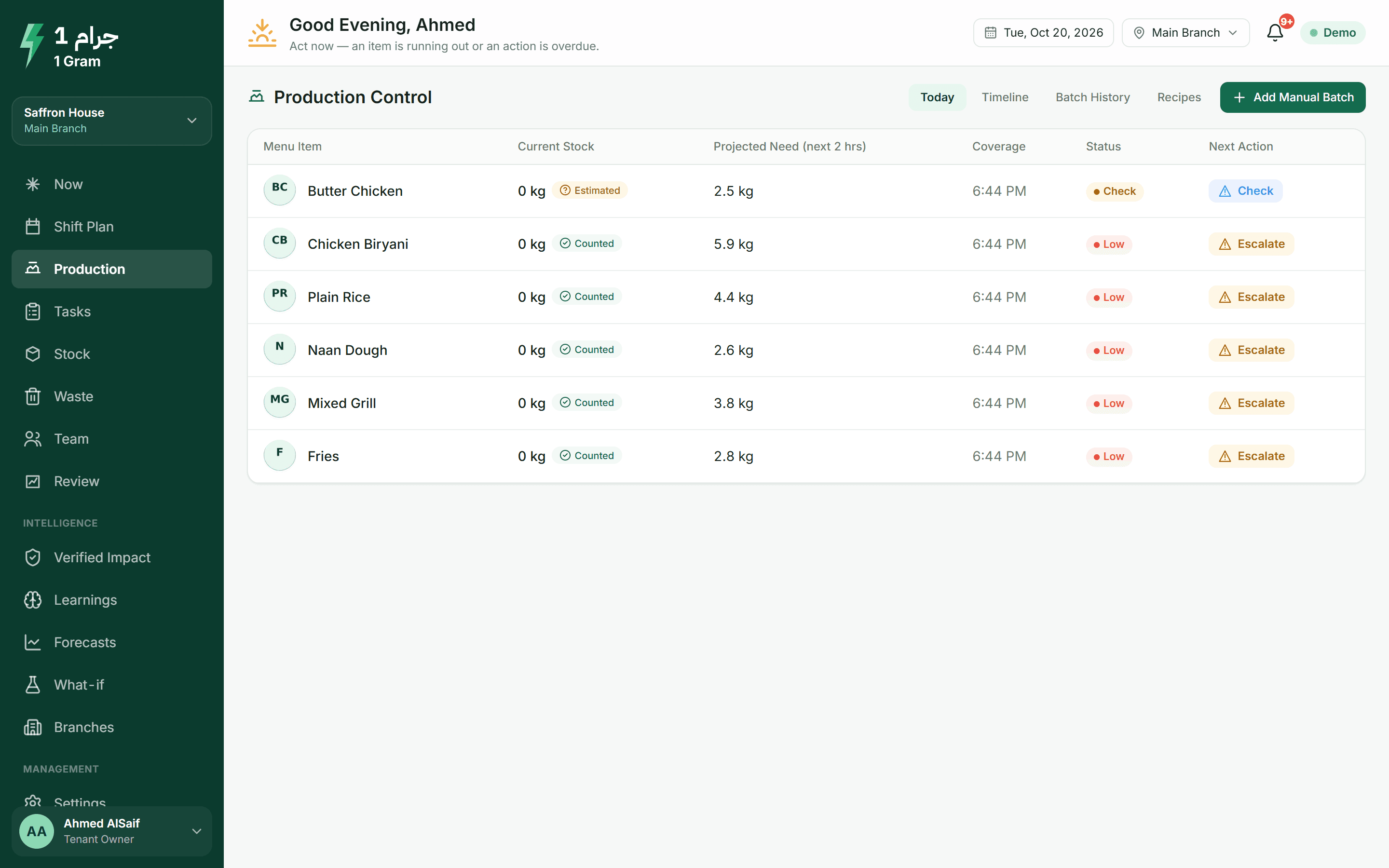Click the 5.9 kg projected need value
The height and width of the screenshot is (868, 1389).
point(734,244)
